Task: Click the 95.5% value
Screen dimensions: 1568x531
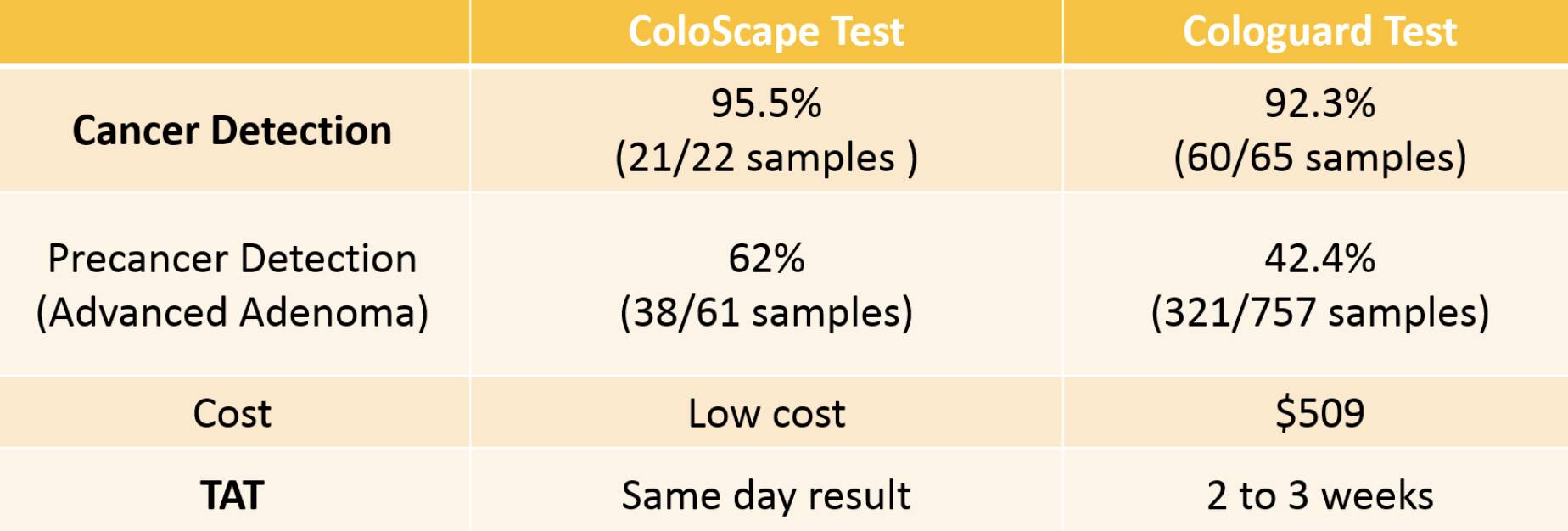Action: coord(765,103)
